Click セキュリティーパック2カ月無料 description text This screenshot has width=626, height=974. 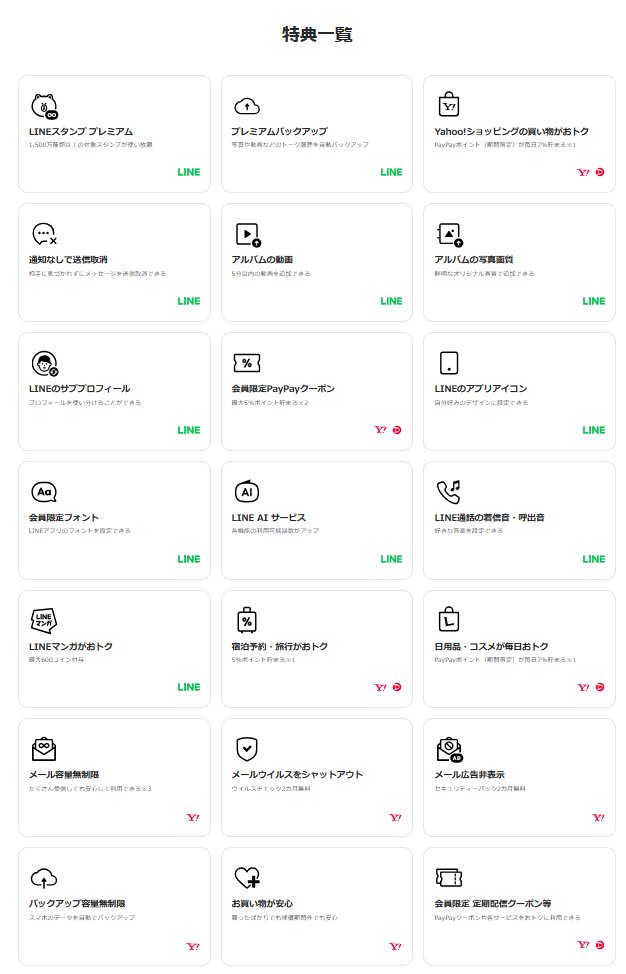point(480,788)
